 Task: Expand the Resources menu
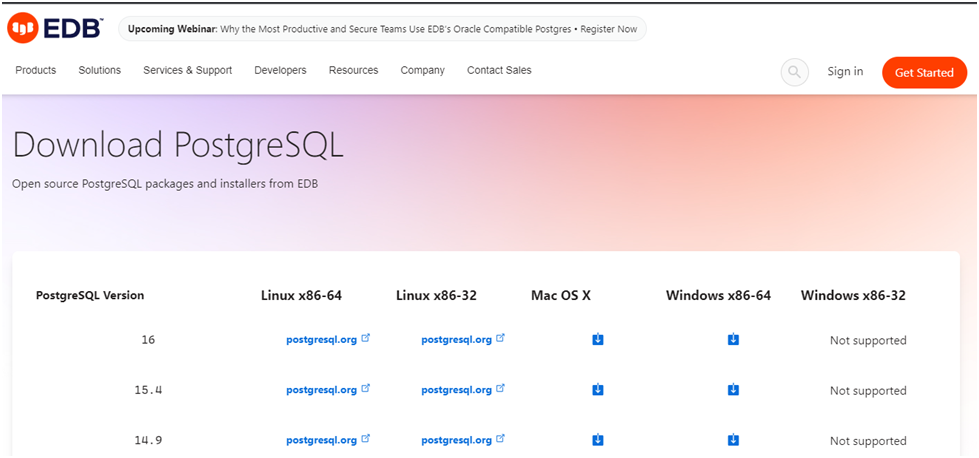tap(353, 71)
